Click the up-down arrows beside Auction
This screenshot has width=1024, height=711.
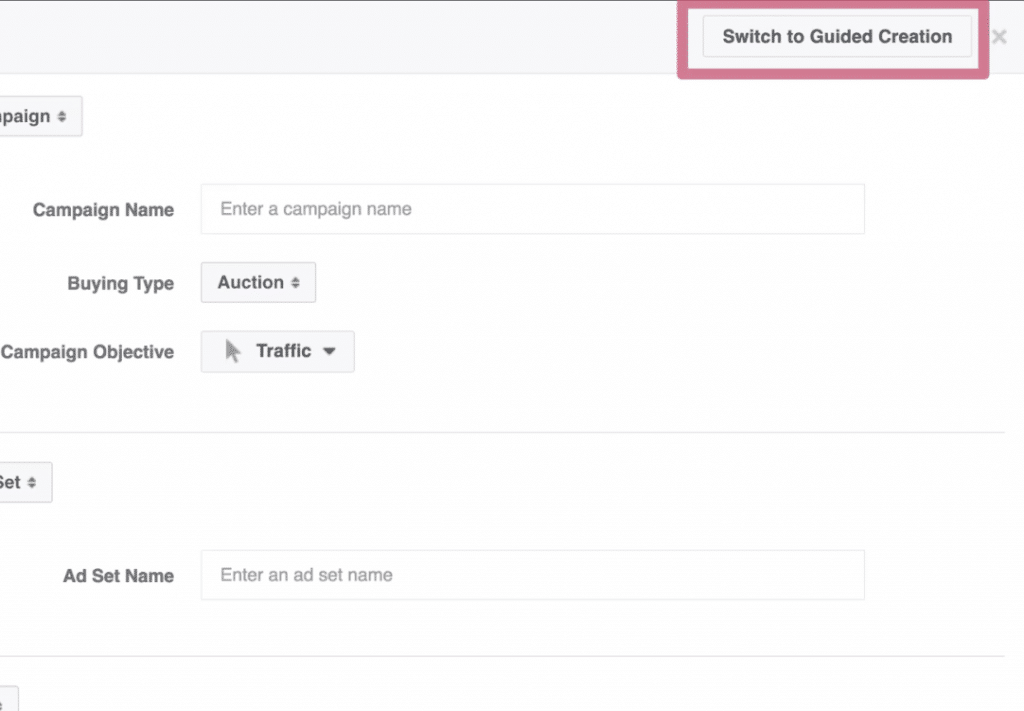coord(295,283)
